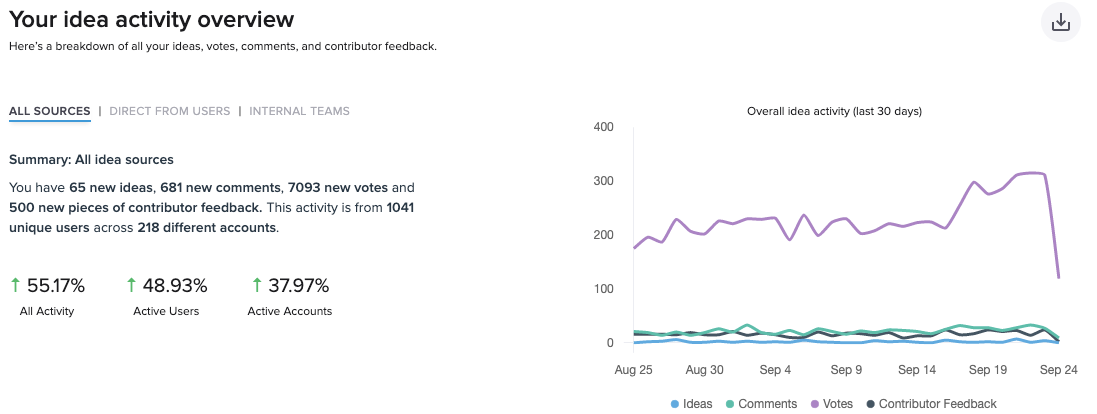Screen dimensions: 1097x414
Task: Click the Active Users label
Action: coord(166,311)
